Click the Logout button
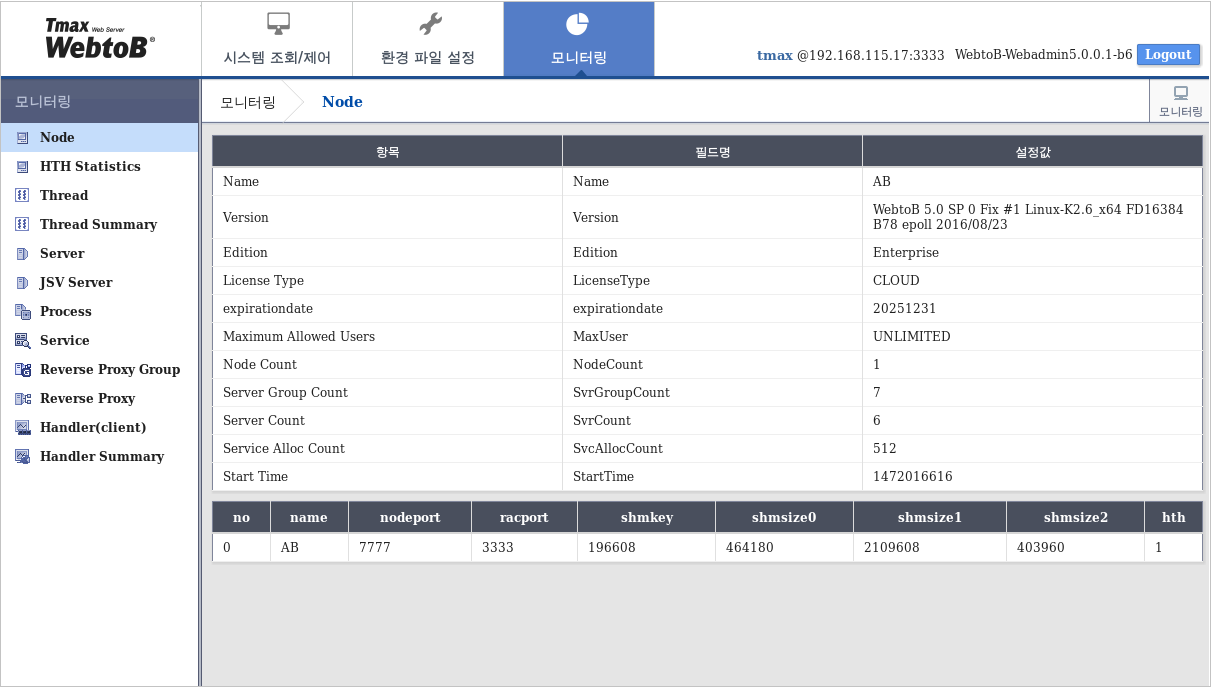The height and width of the screenshot is (690, 1214). (x=1168, y=54)
